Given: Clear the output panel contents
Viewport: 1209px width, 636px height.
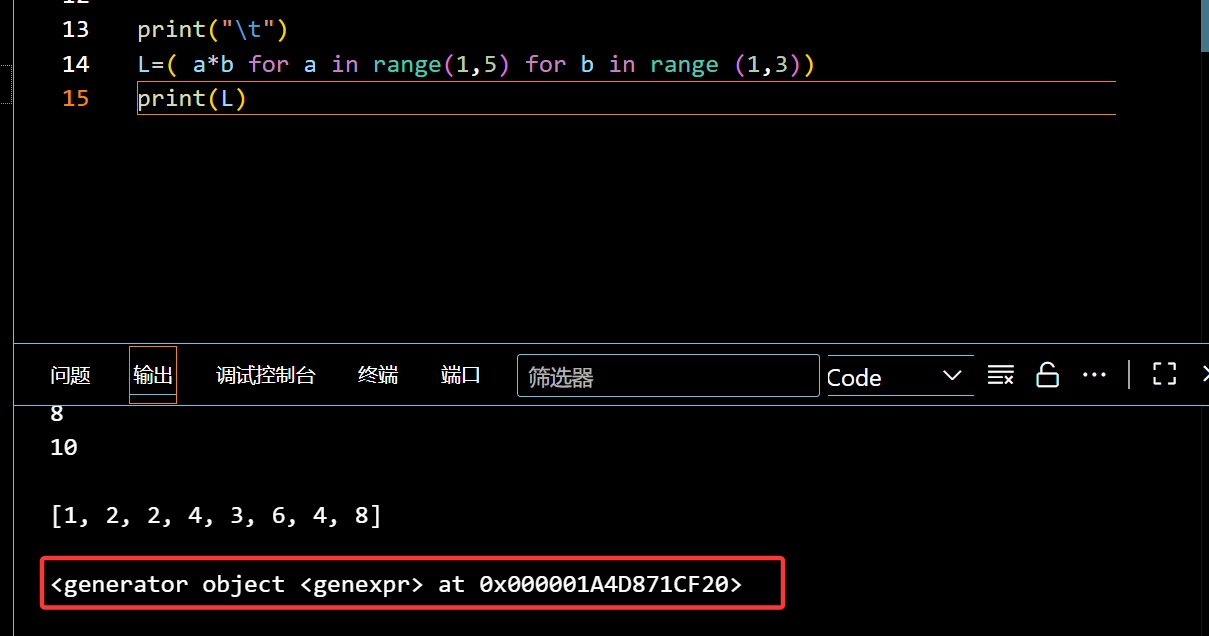Looking at the screenshot, I should (x=1000, y=376).
